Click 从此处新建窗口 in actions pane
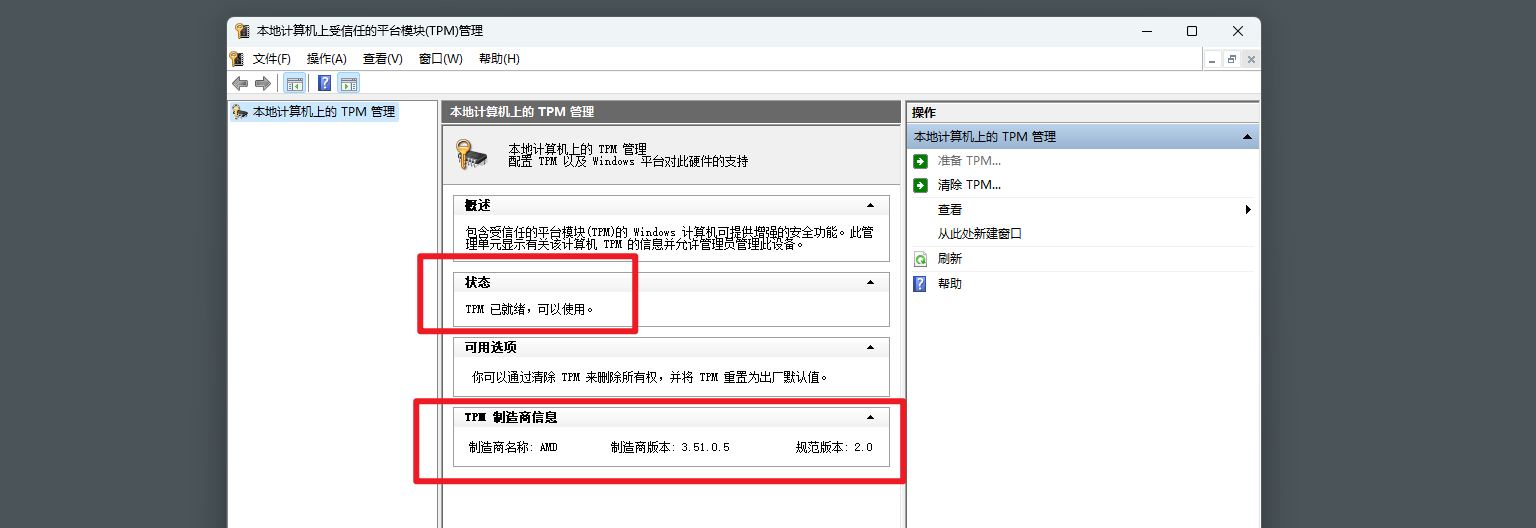 pos(979,234)
